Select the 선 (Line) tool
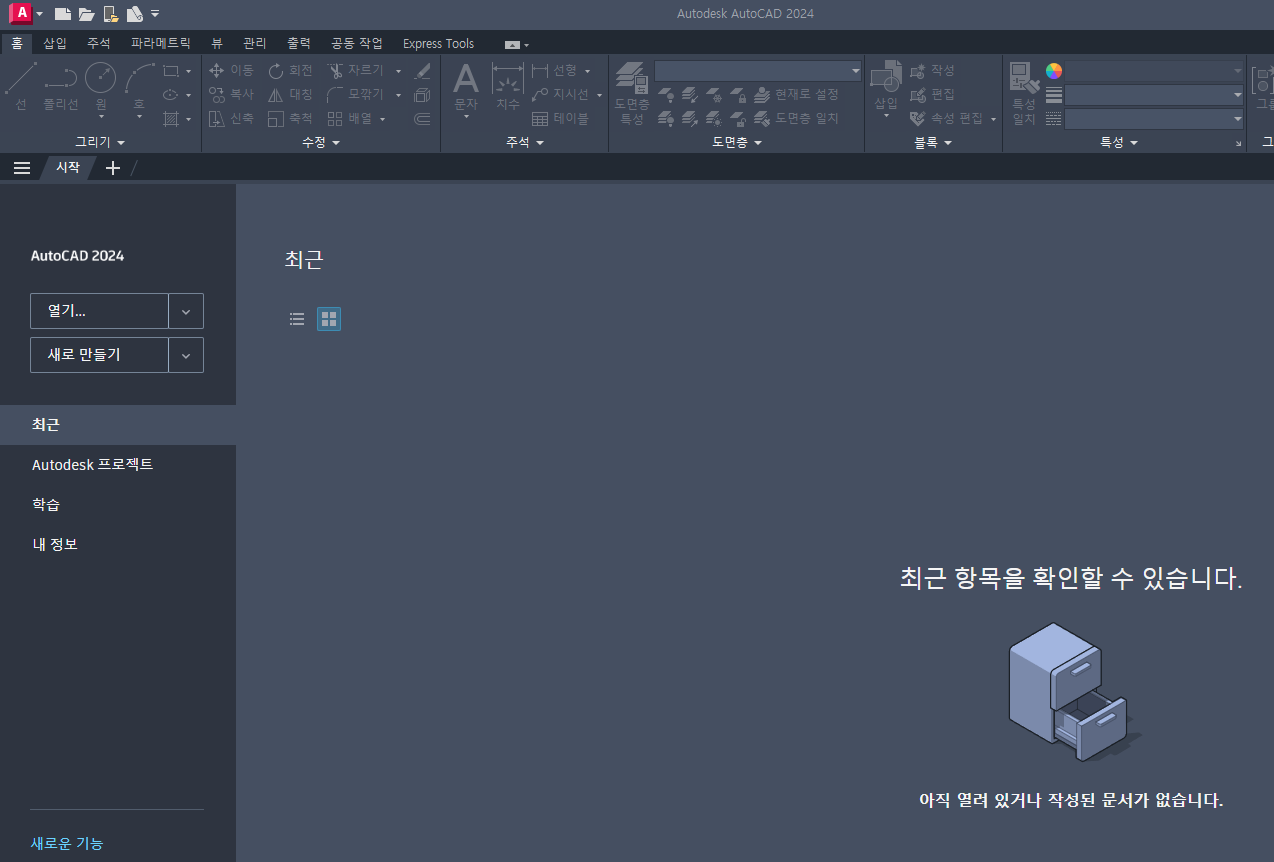This screenshot has height=862, width=1274. [x=21, y=78]
